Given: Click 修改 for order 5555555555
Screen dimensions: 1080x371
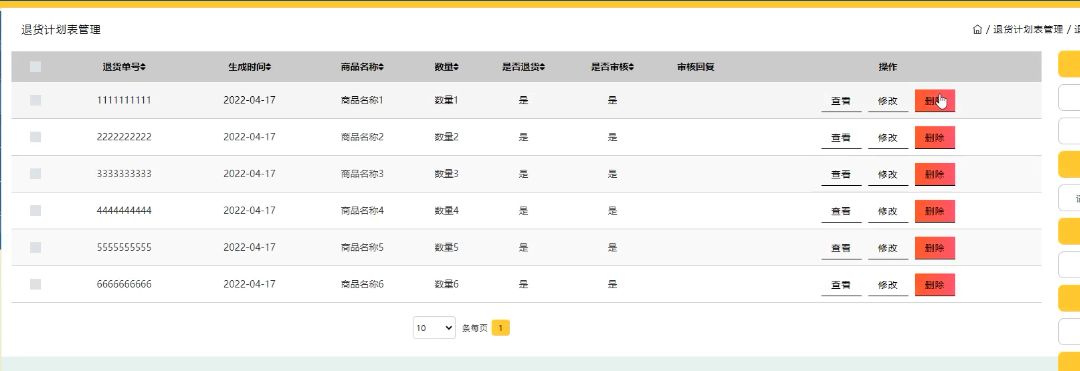Looking at the screenshot, I should point(888,248).
